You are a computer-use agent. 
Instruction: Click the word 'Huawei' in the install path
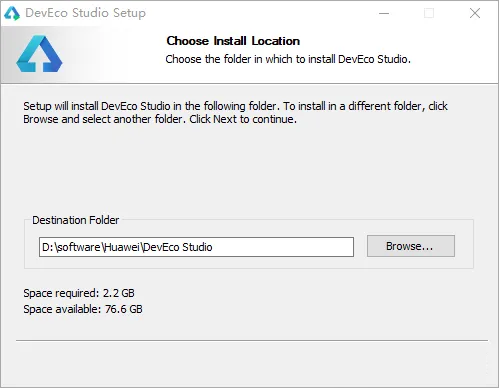point(122,247)
